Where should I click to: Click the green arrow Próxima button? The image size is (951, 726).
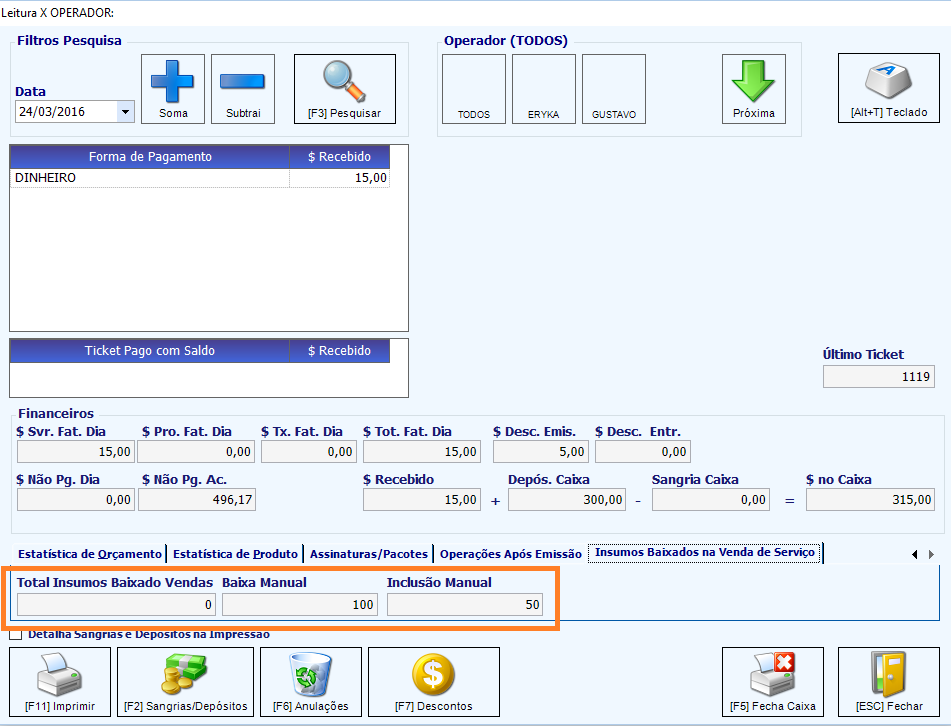coord(753,89)
